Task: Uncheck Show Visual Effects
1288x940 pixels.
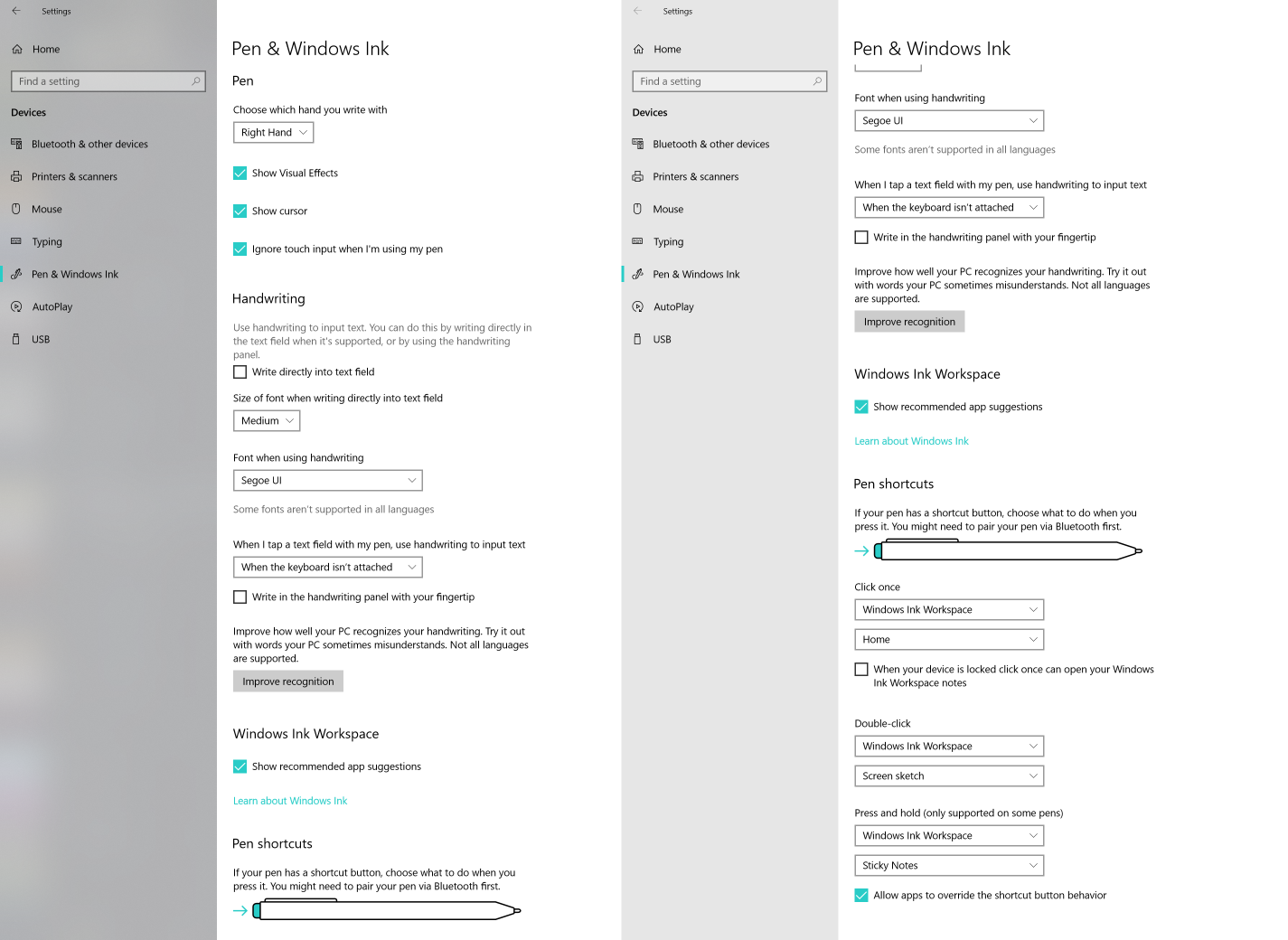Action: [x=240, y=173]
